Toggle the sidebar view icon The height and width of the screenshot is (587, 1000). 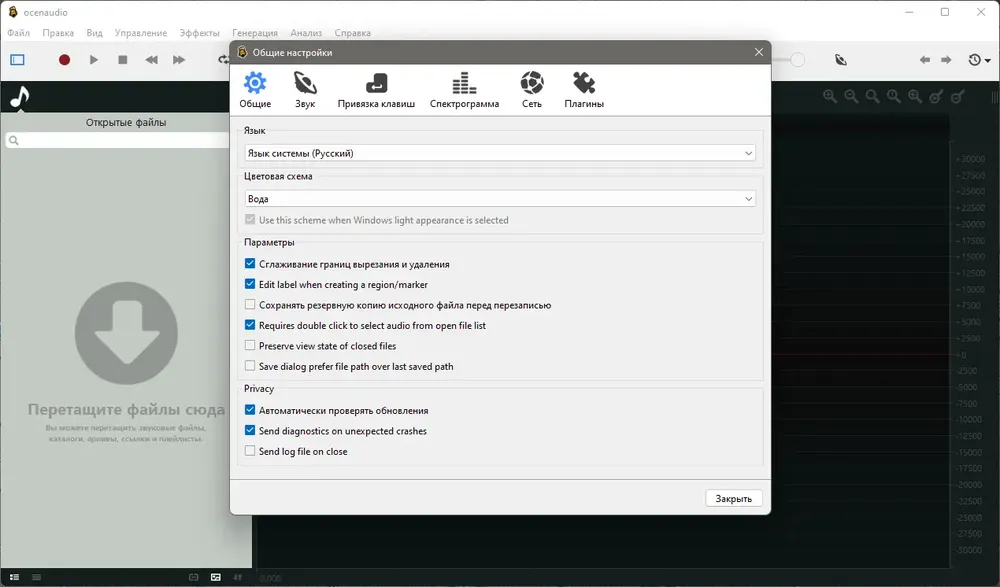tap(17, 60)
